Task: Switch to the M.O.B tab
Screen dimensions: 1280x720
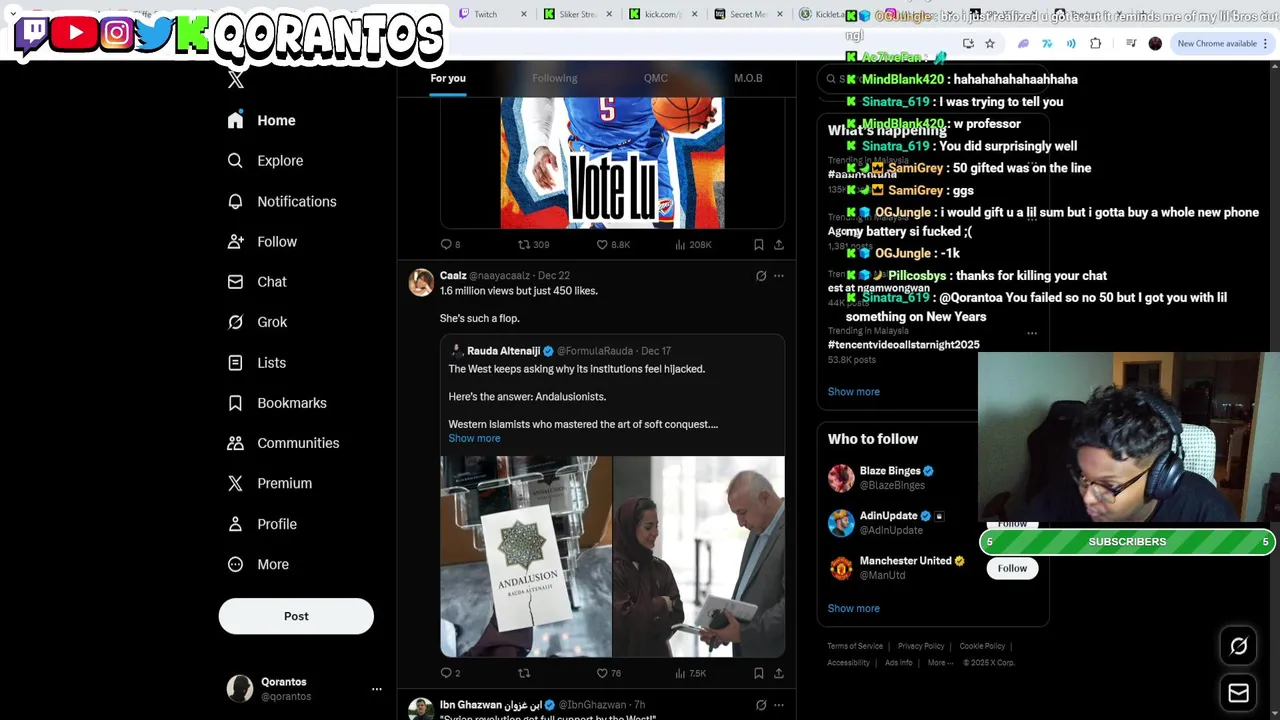Action: click(x=748, y=78)
